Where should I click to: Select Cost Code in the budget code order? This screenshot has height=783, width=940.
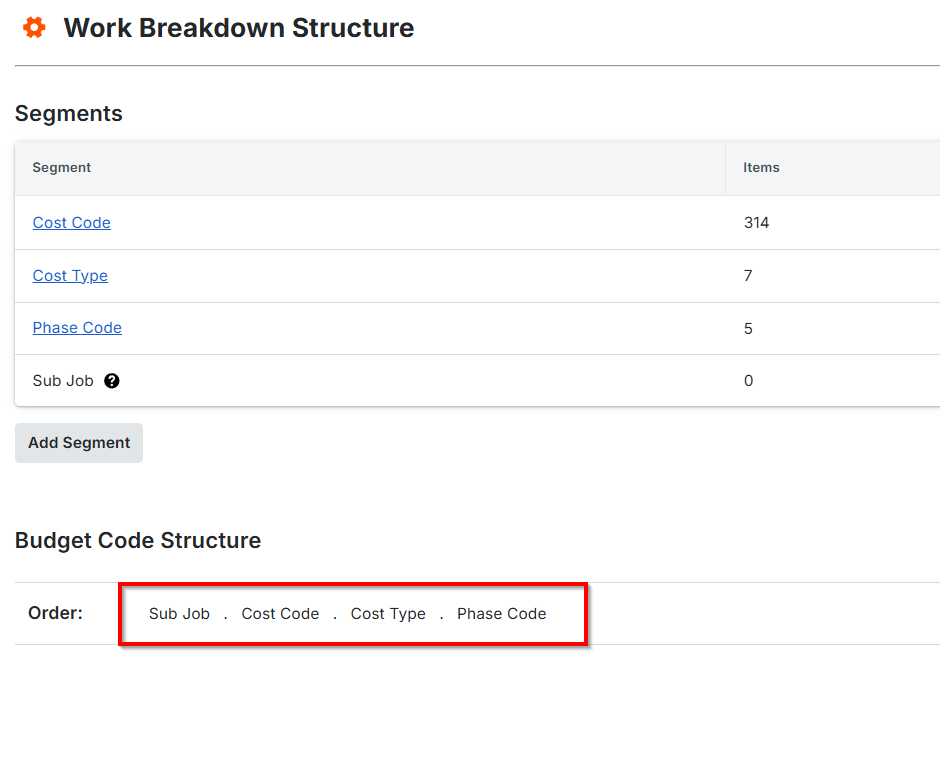click(x=280, y=614)
